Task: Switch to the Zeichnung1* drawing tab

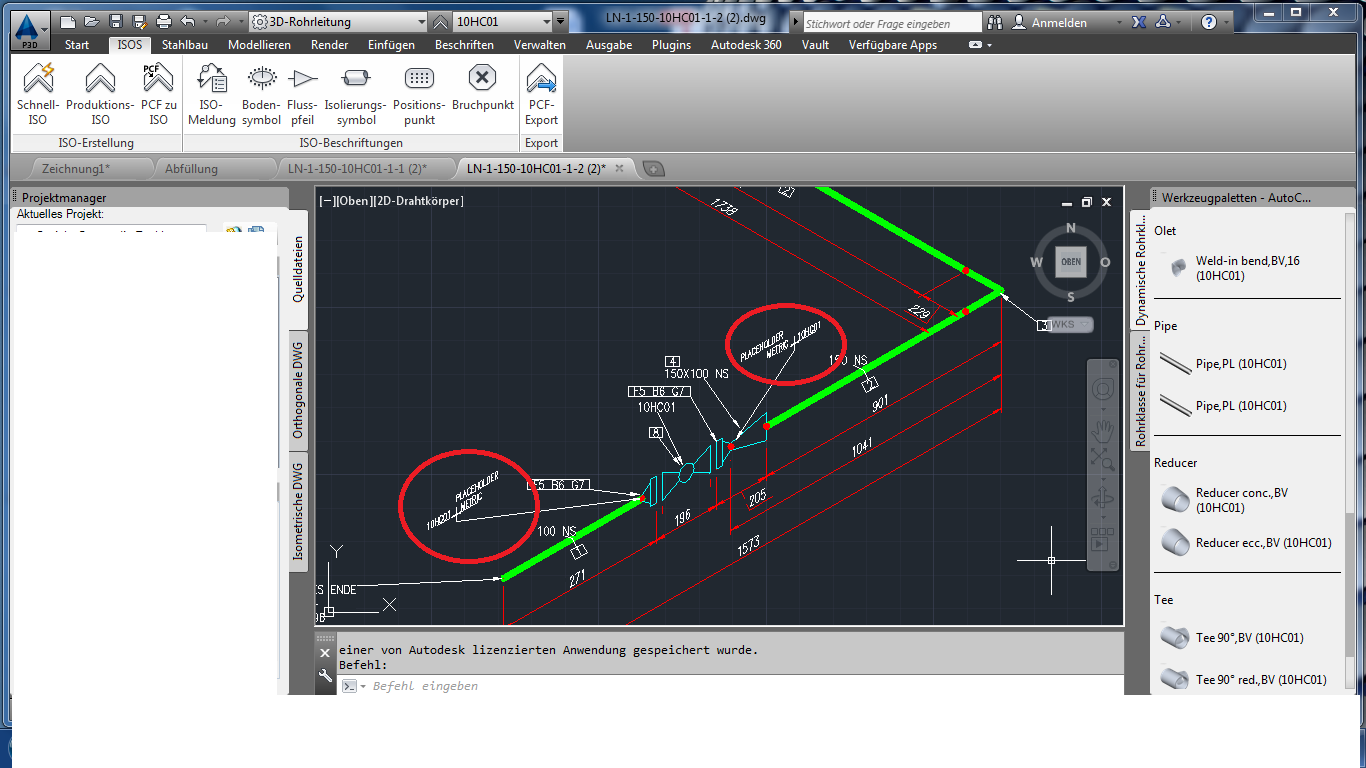Action: coord(76,169)
